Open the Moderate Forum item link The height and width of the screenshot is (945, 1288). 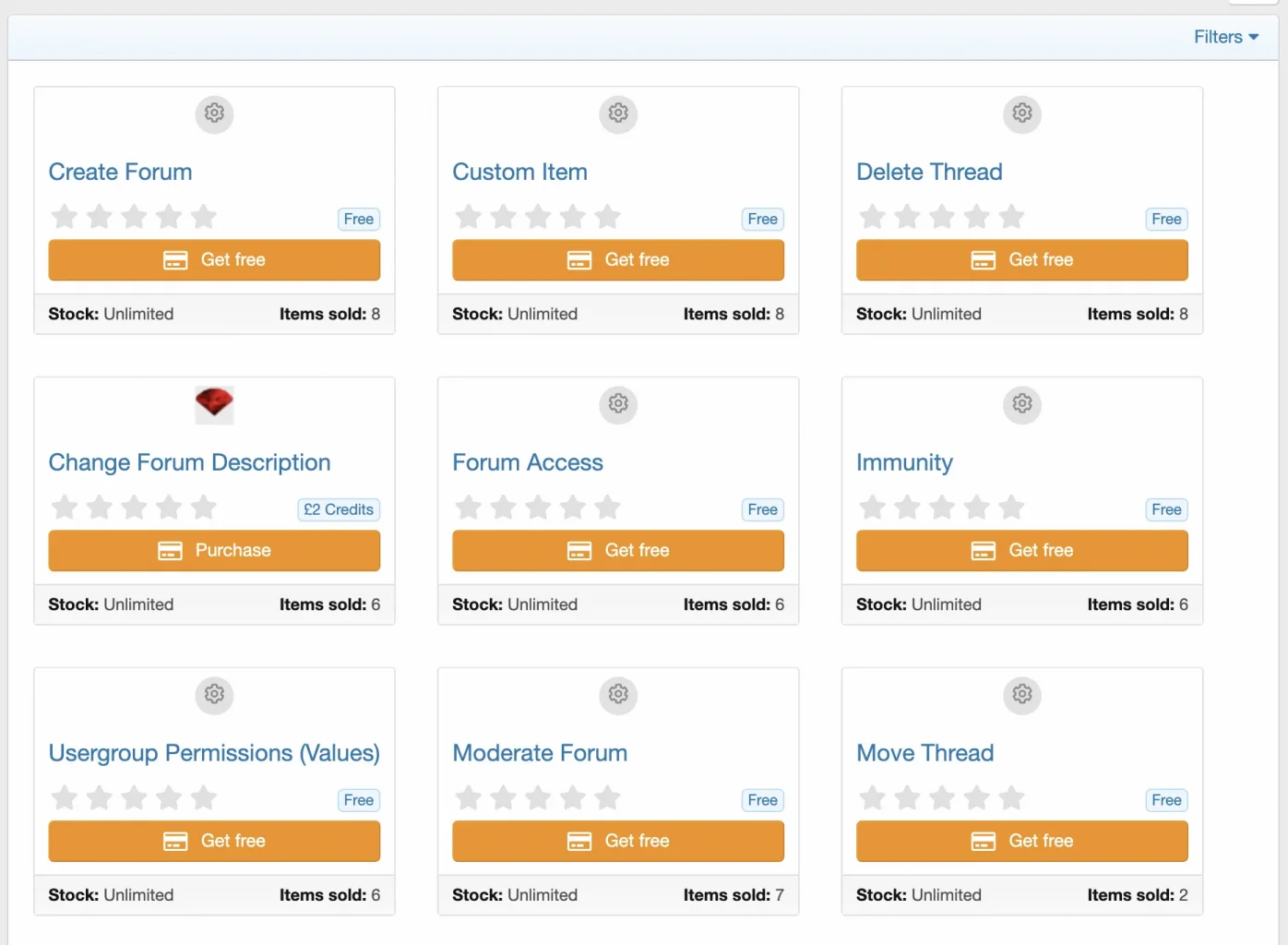pyautogui.click(x=540, y=753)
